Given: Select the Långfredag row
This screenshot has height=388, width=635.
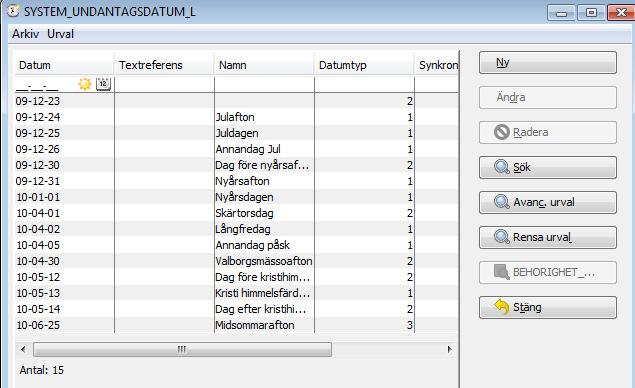Looking at the screenshot, I should 237,229.
